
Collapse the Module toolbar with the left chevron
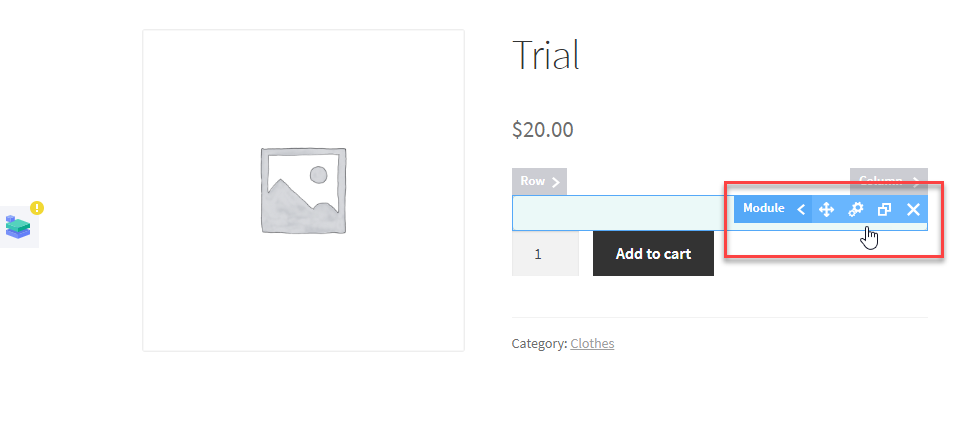801,210
